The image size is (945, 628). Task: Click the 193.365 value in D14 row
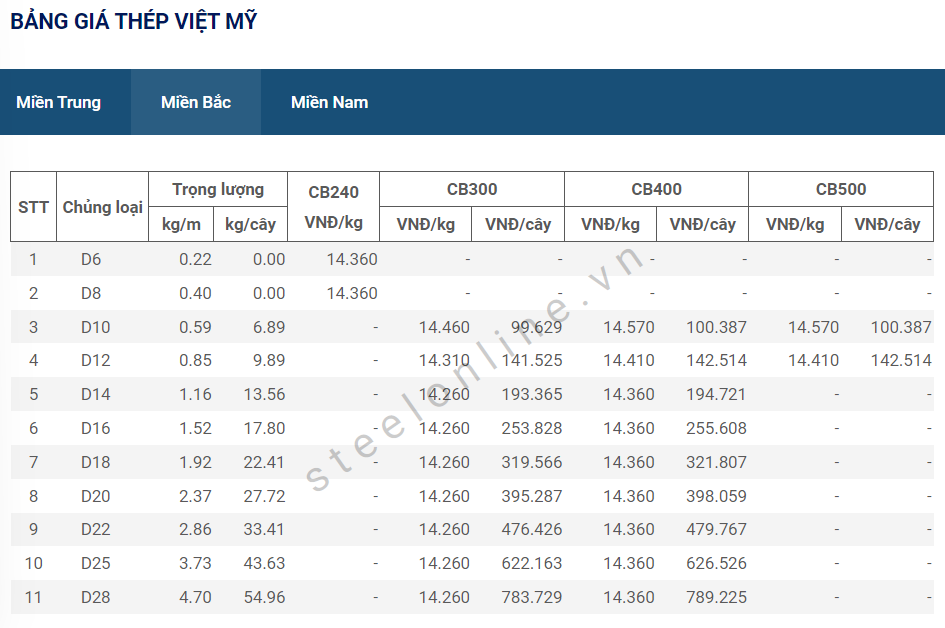pyautogui.click(x=532, y=395)
